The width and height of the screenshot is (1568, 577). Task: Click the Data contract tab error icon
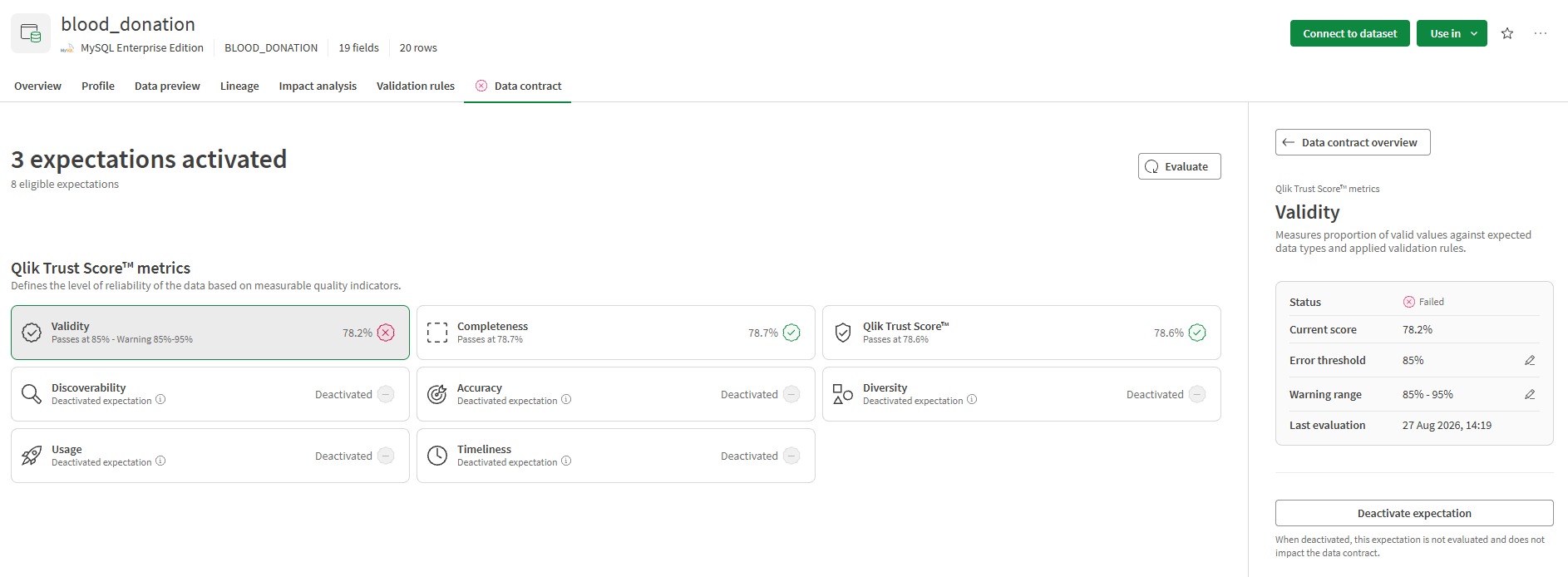tap(481, 86)
